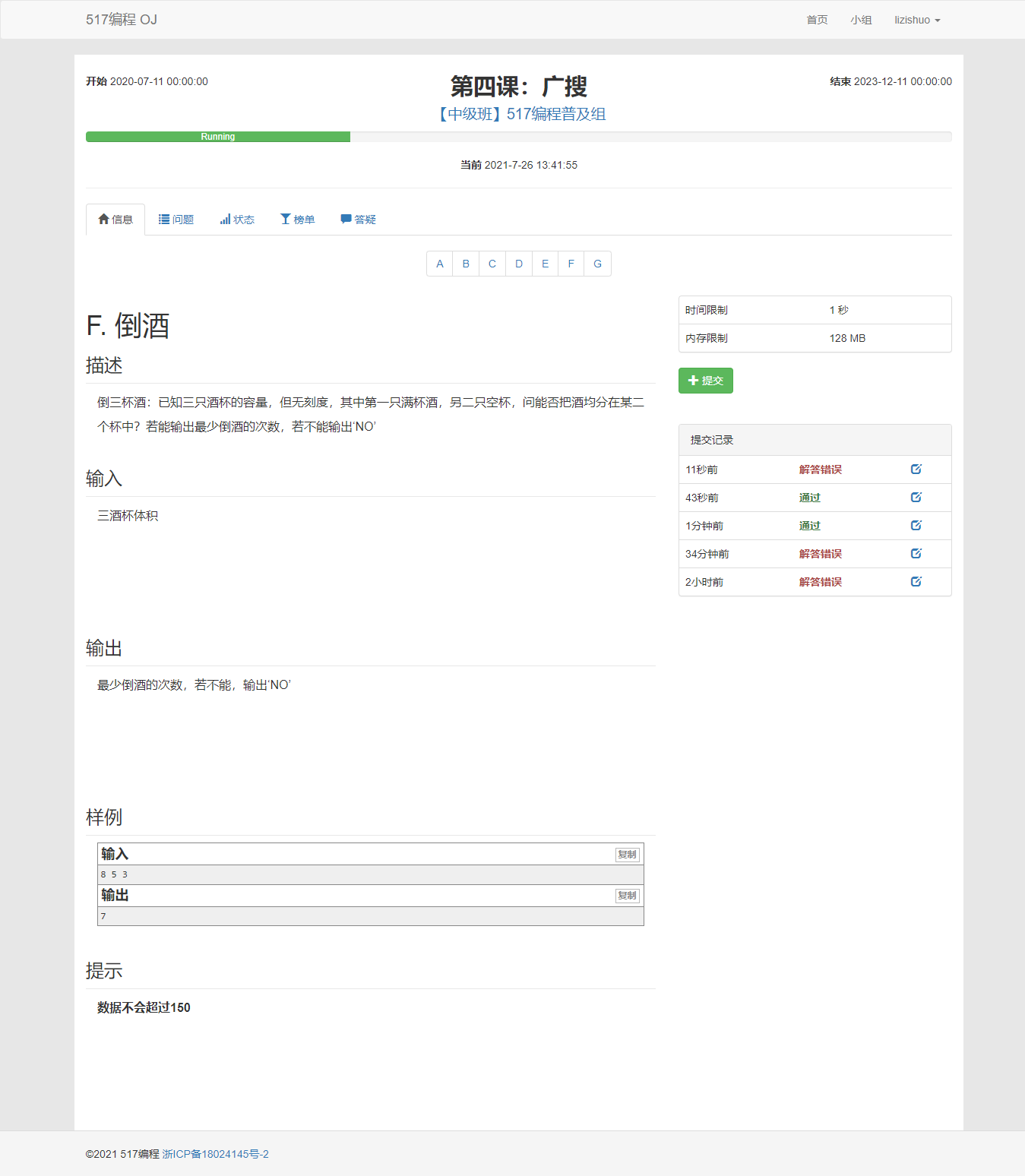Open the 浙ICP备 footer link

(x=216, y=1154)
